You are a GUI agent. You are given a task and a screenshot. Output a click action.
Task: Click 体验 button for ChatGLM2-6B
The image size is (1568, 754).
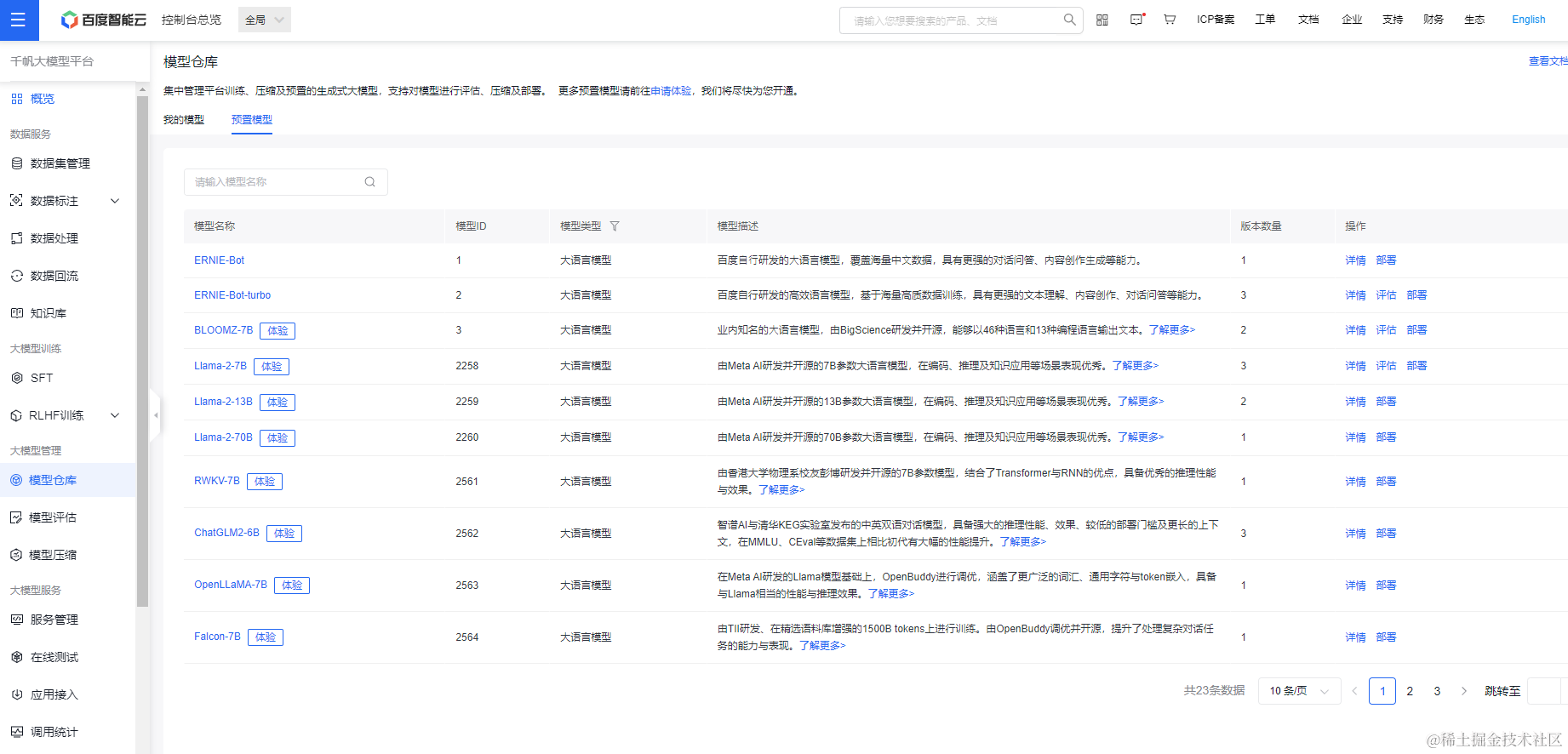(284, 534)
